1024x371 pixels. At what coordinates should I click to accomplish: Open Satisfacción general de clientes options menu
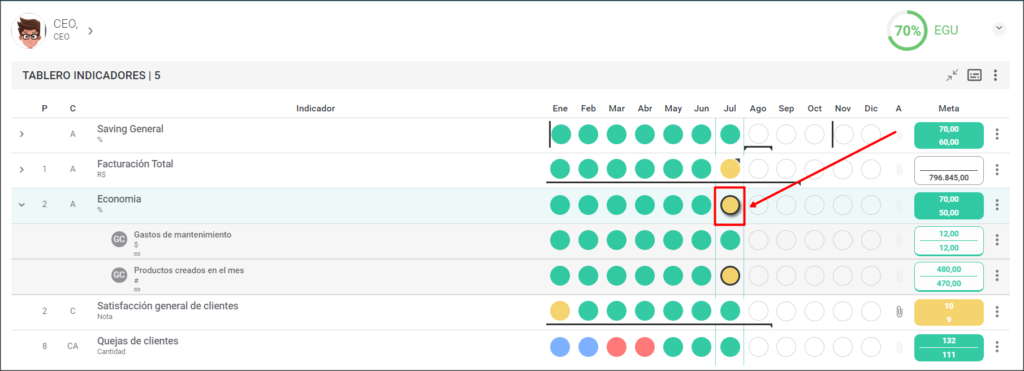(x=997, y=311)
